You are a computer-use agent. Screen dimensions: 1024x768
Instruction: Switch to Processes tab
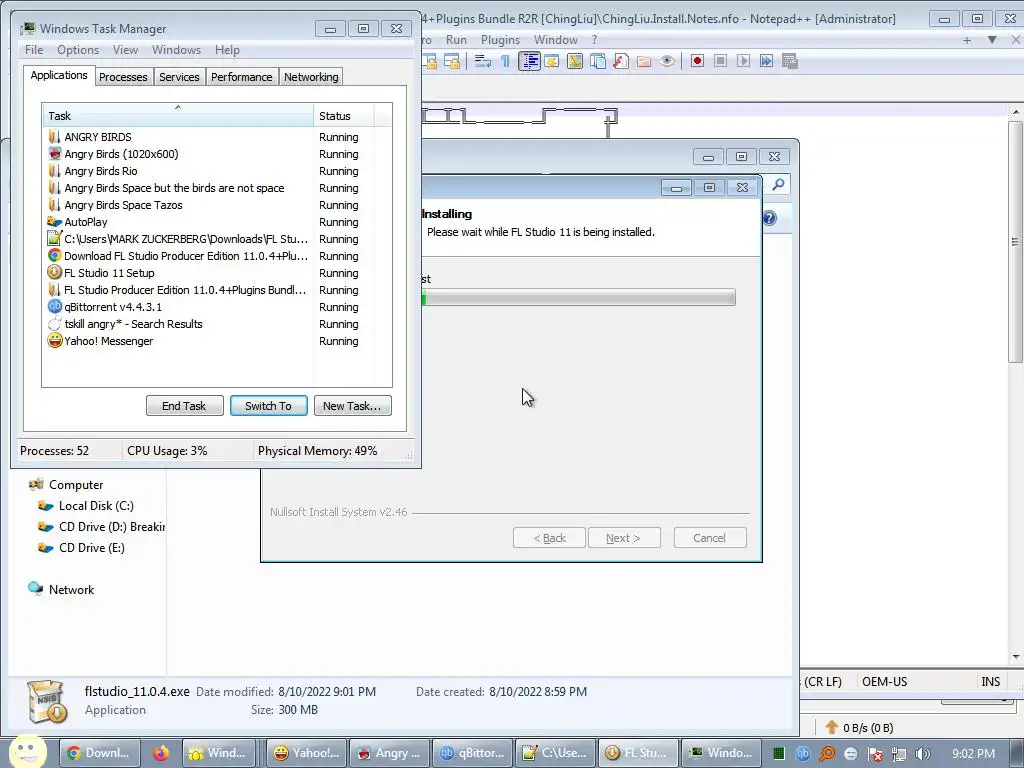point(123,77)
